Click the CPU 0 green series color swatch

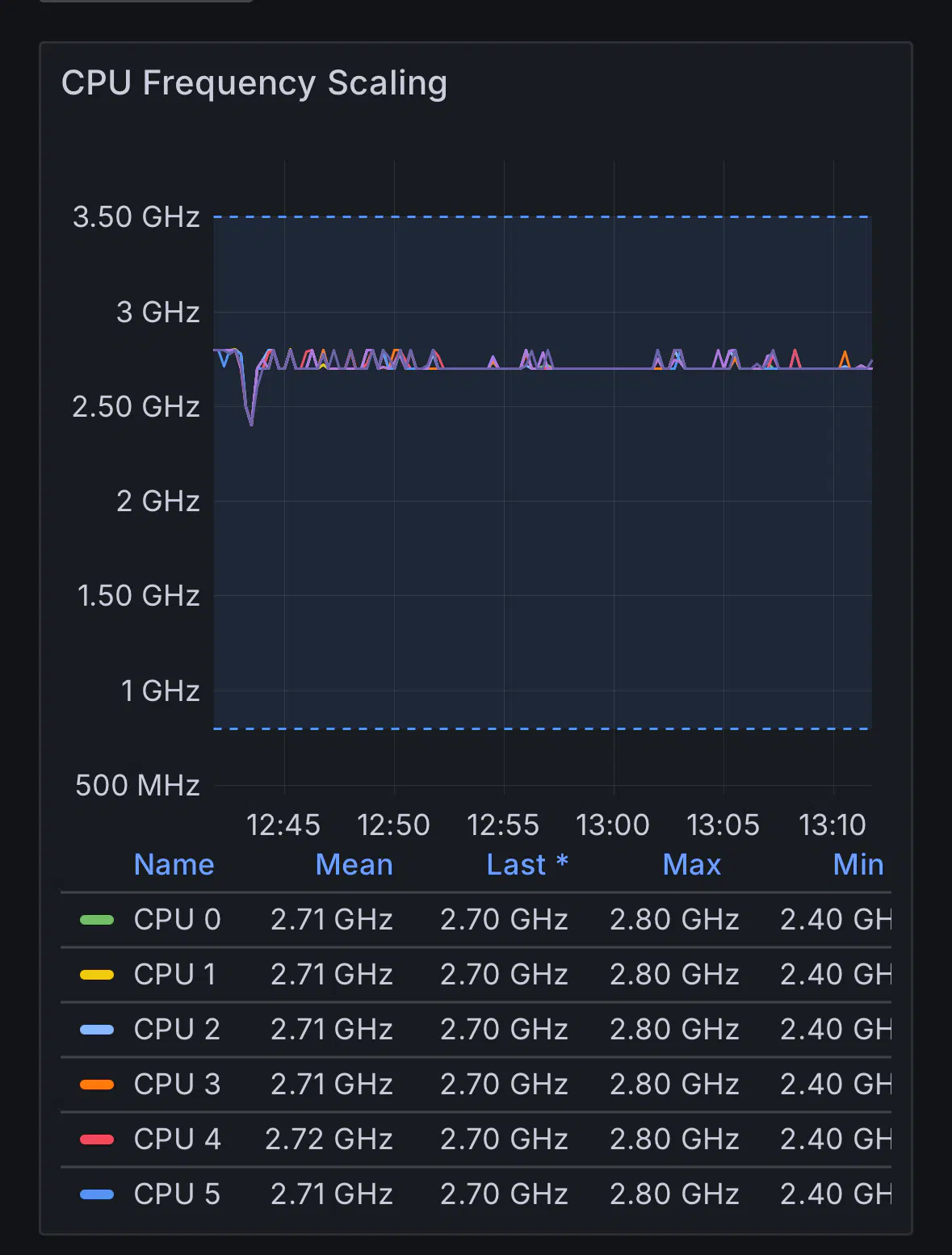pos(97,920)
